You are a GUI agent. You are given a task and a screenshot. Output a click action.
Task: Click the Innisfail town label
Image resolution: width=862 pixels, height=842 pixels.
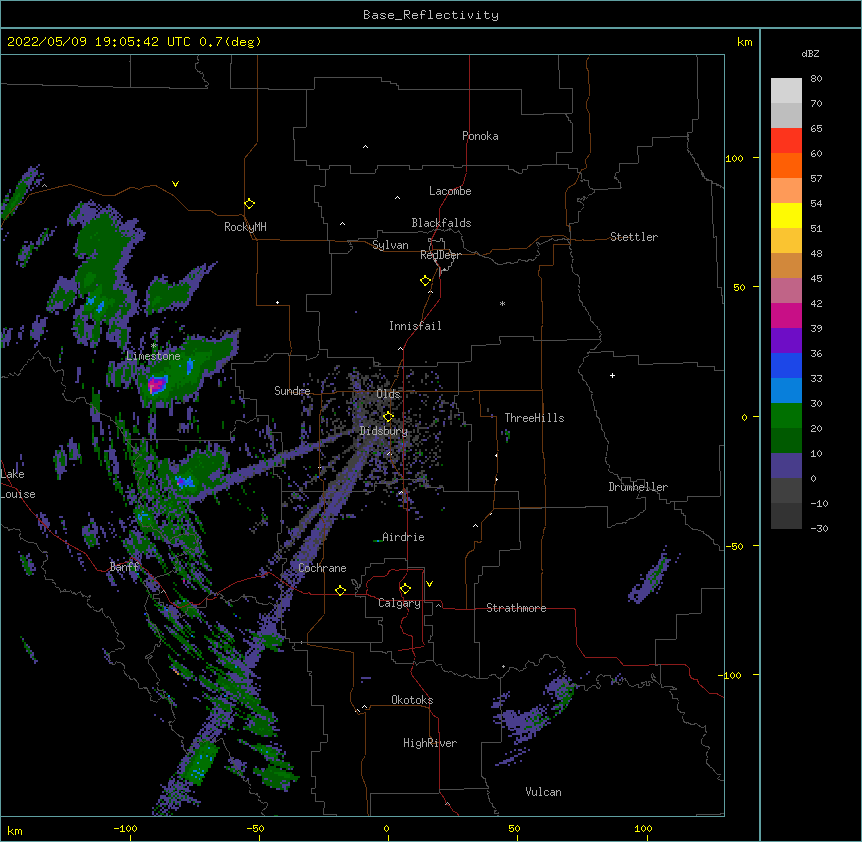click(415, 326)
